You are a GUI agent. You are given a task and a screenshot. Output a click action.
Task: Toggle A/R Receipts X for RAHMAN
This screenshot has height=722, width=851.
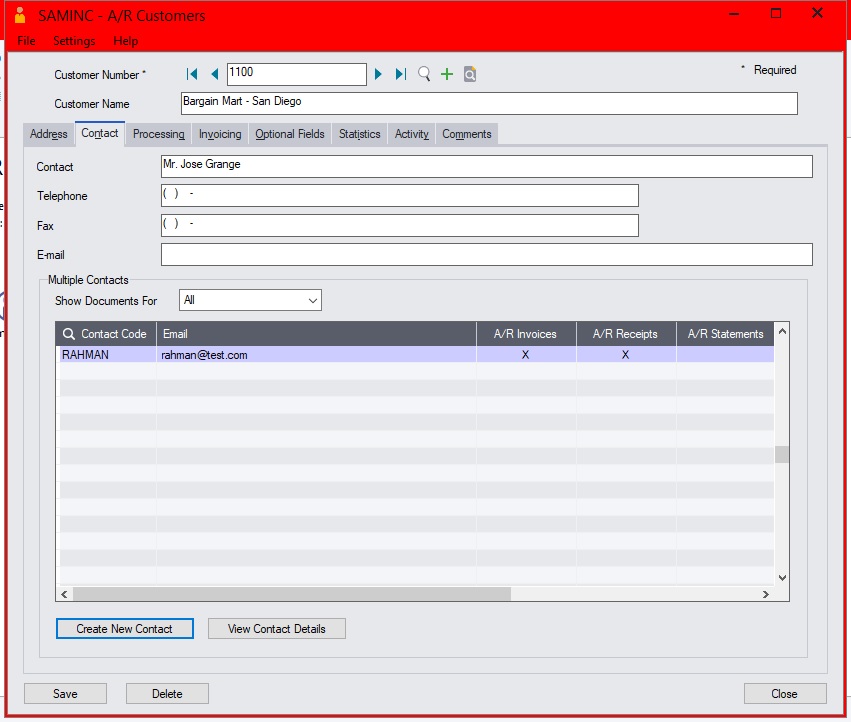click(x=625, y=354)
